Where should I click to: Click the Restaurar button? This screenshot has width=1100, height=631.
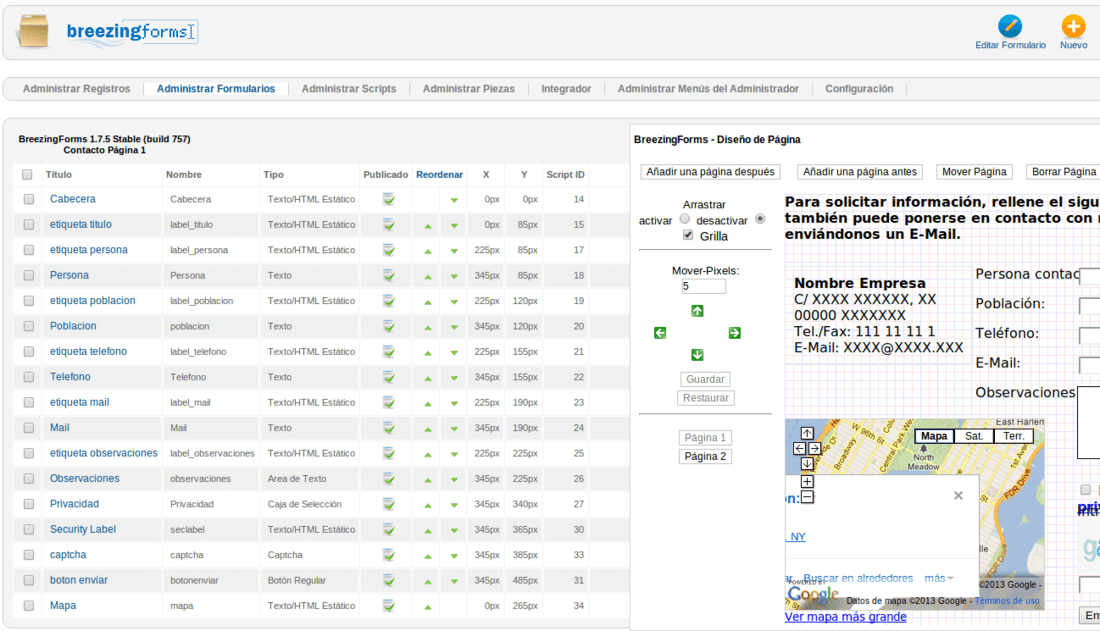(705, 398)
